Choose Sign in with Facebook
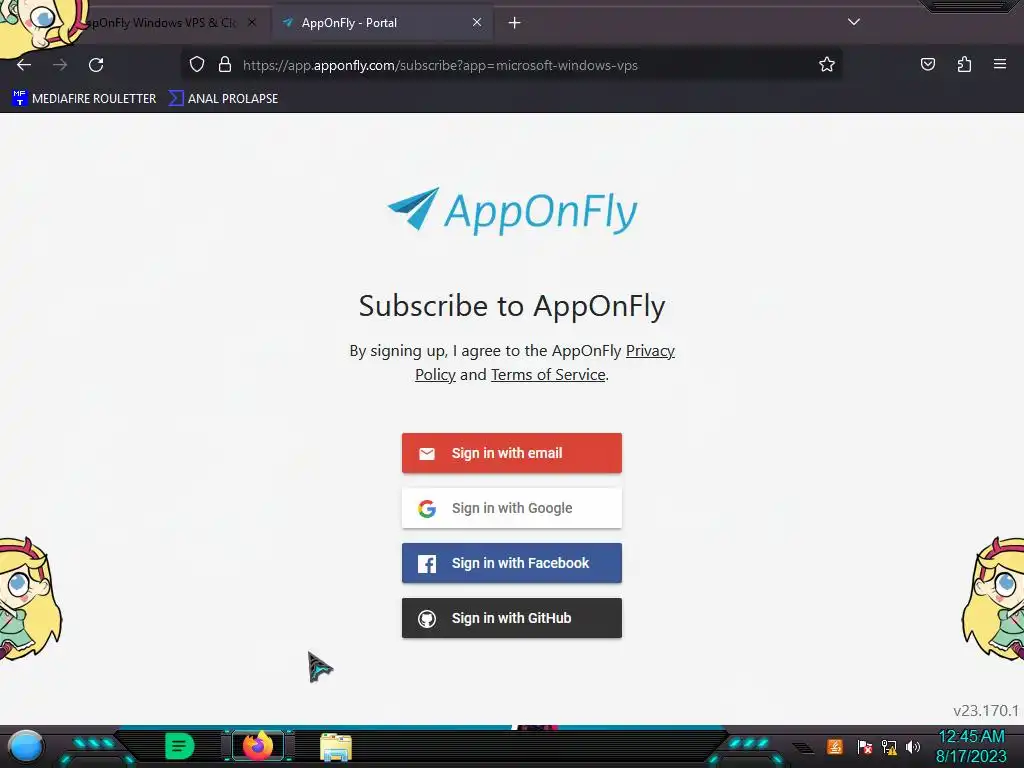Image resolution: width=1024 pixels, height=768 pixels. point(511,563)
